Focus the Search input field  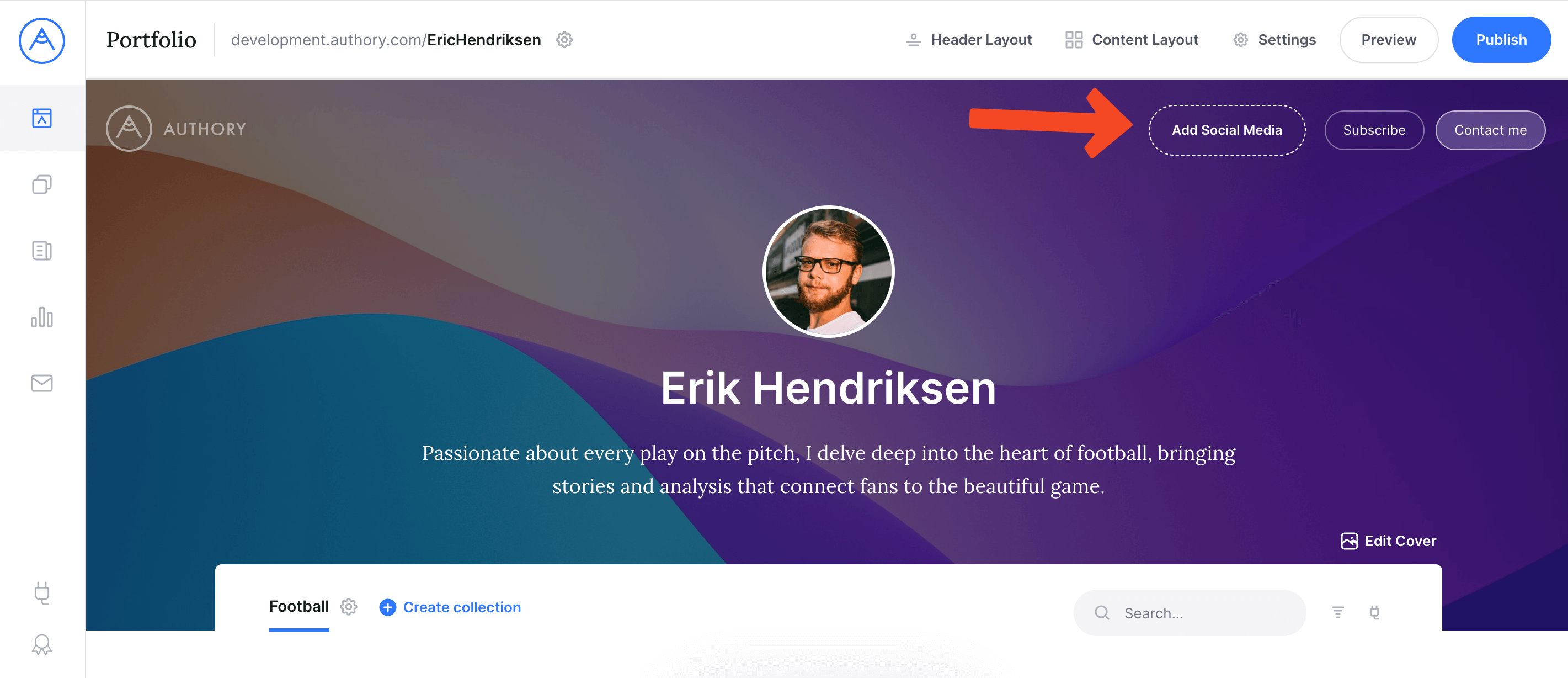(1190, 613)
